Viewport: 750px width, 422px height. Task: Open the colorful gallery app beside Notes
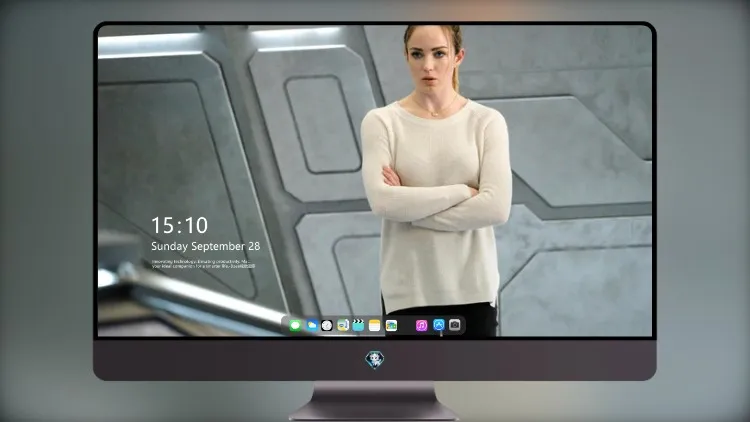tap(391, 325)
